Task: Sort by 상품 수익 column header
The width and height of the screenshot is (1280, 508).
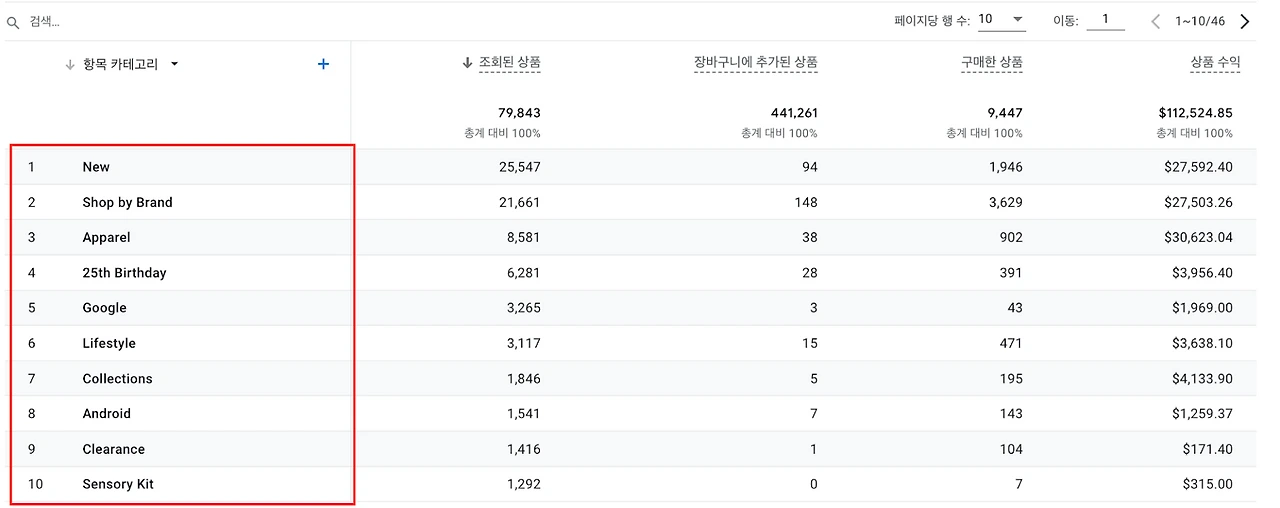Action: click(x=1215, y=63)
